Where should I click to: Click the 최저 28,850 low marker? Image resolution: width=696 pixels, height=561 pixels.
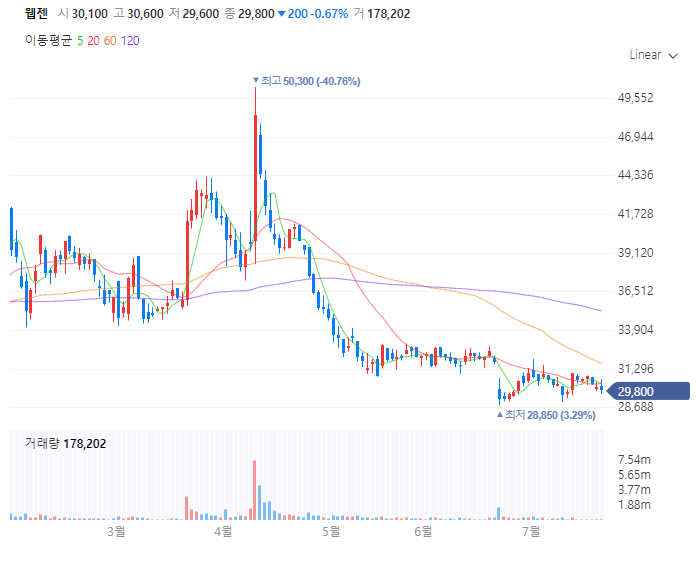tap(546, 415)
